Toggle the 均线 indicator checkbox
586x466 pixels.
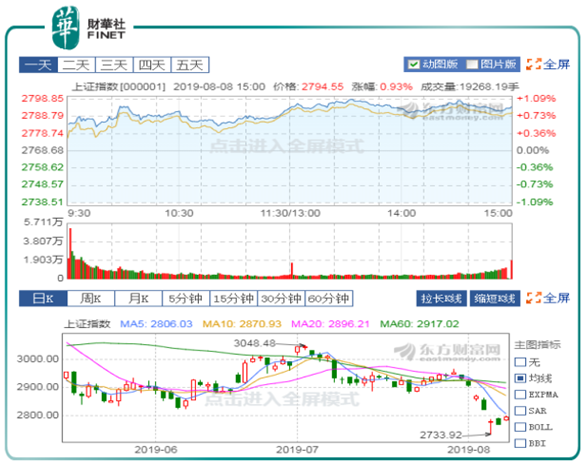[520, 378]
